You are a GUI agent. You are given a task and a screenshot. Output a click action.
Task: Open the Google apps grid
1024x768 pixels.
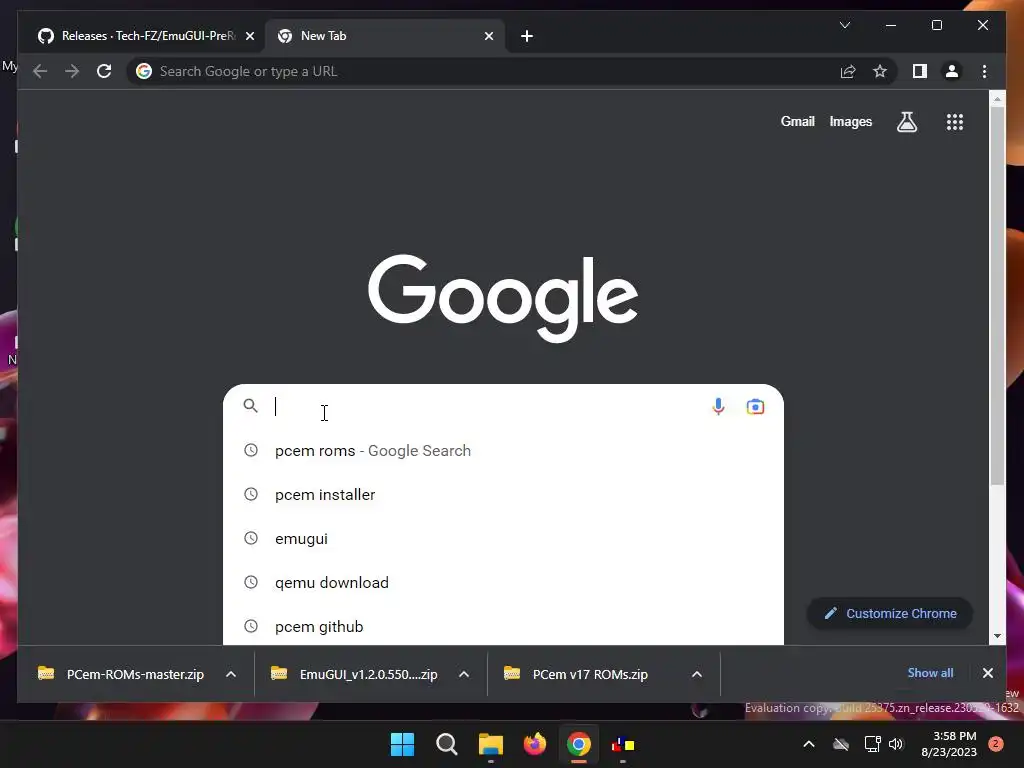click(x=955, y=121)
